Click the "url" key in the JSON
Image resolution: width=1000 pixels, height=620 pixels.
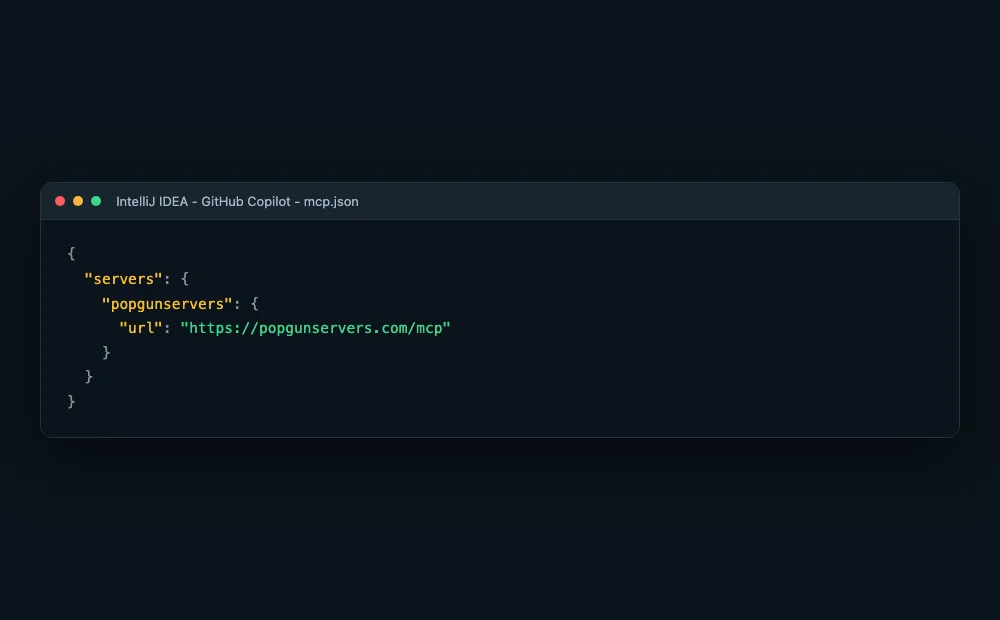[x=141, y=328]
